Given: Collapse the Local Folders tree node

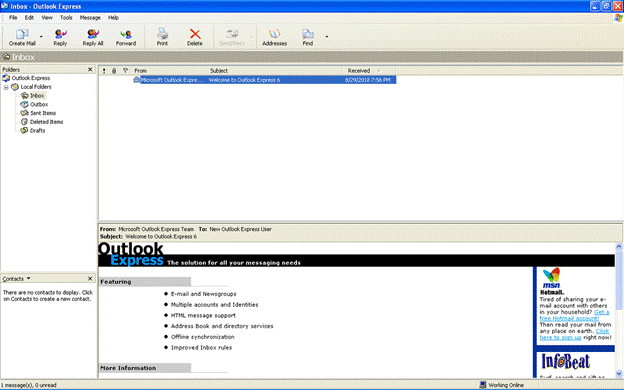Looking at the screenshot, I should coord(6,87).
